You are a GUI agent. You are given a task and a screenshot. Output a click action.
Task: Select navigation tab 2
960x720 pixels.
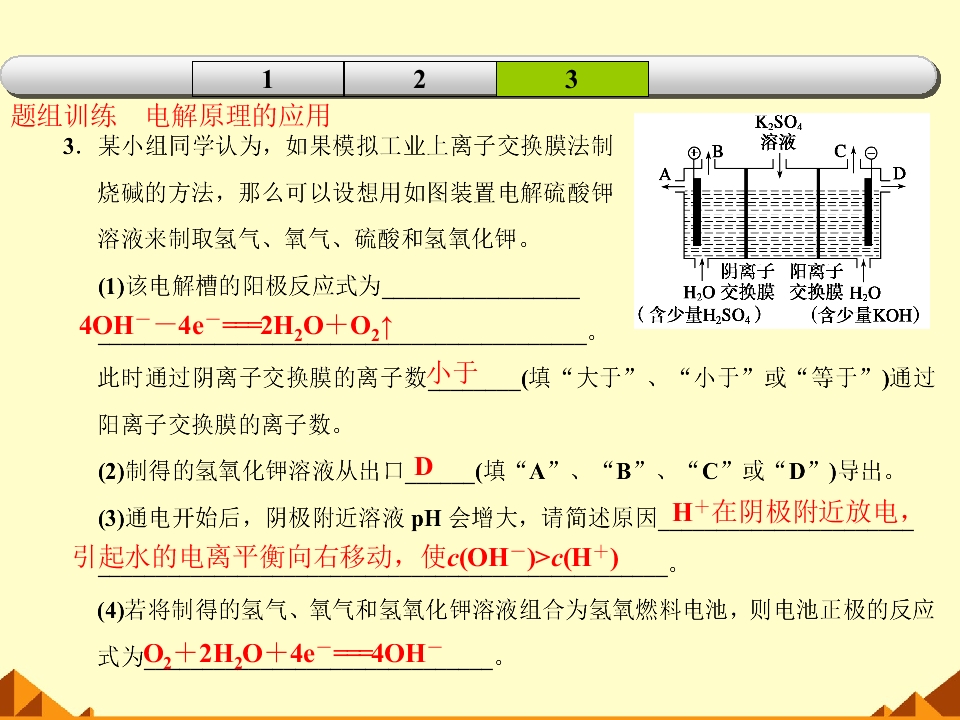pos(420,79)
